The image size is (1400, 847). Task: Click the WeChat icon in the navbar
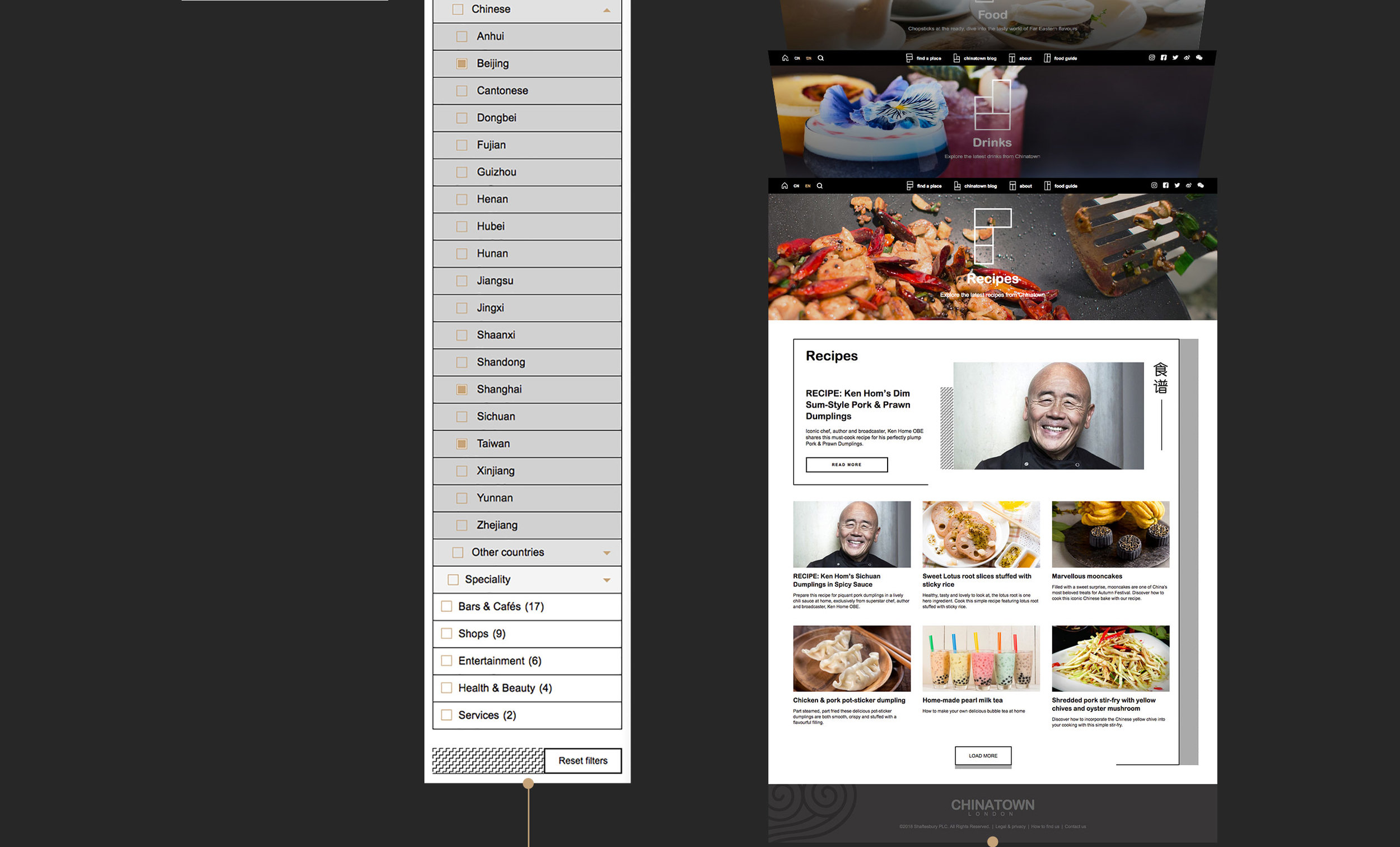(1201, 185)
